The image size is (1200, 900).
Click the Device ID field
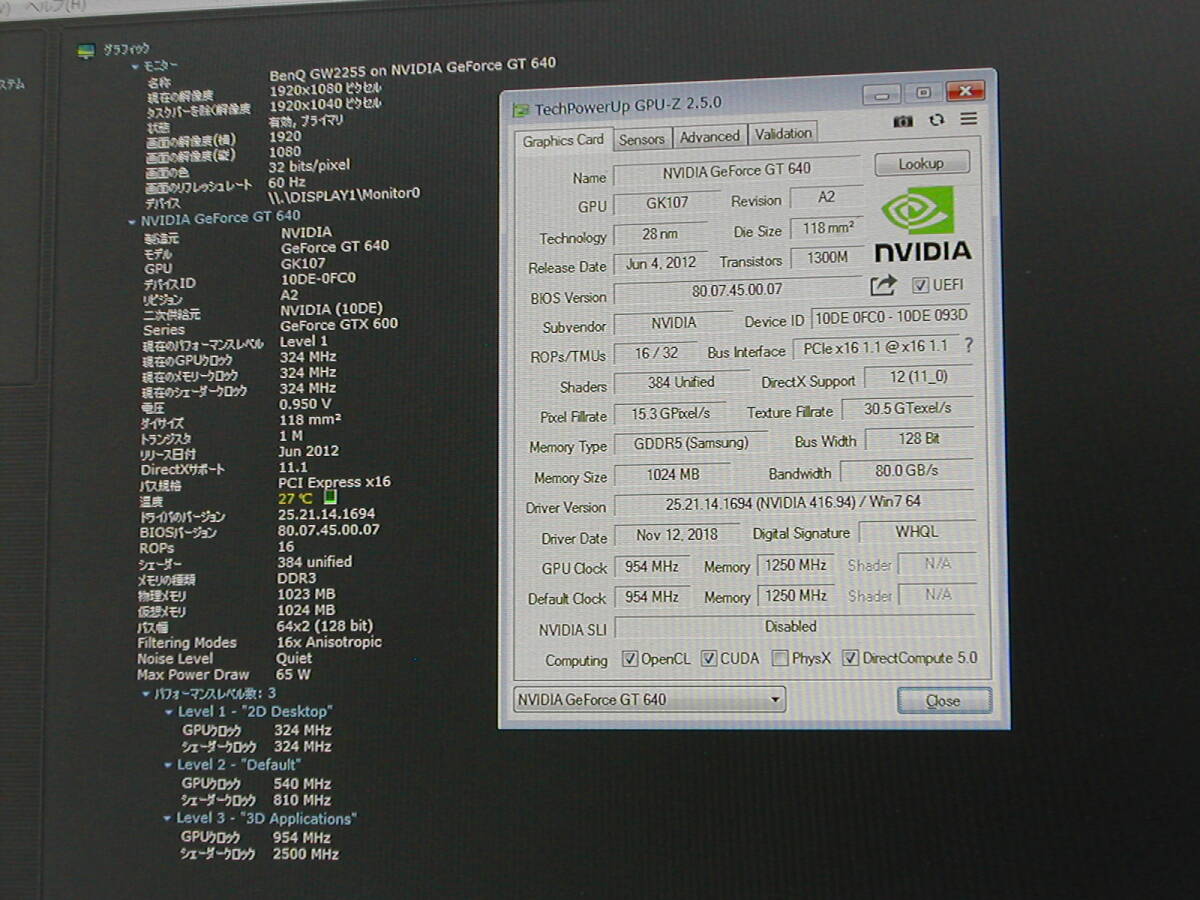(x=892, y=318)
